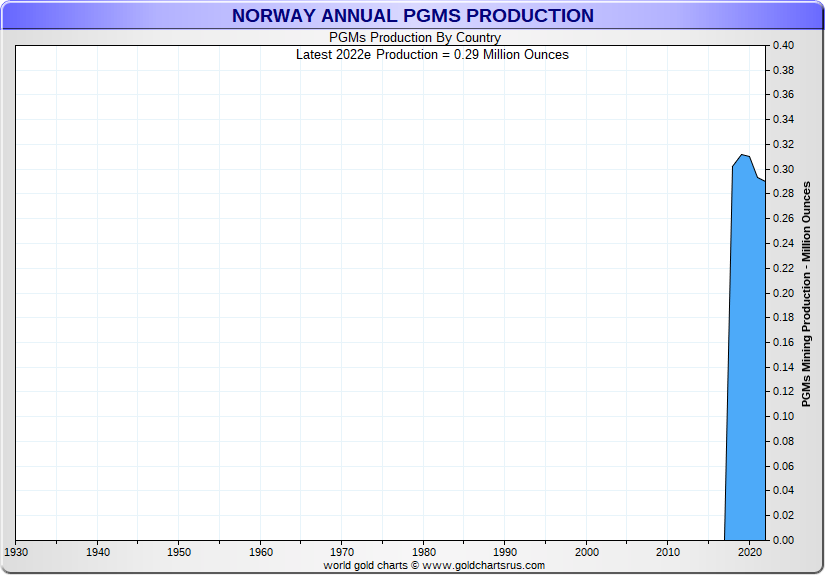
Task: Click the 0.20 y-axis value
Action: click(782, 293)
